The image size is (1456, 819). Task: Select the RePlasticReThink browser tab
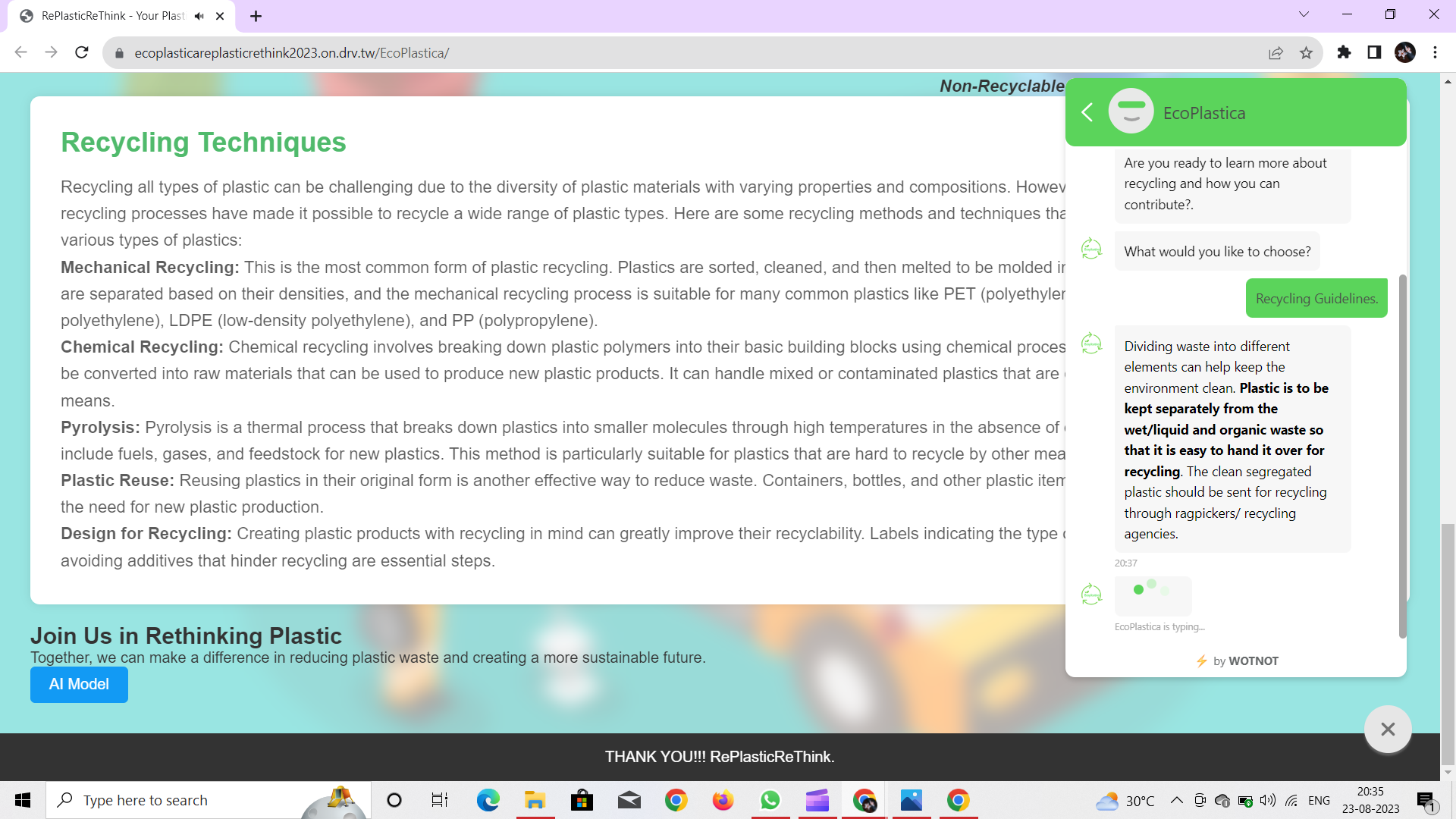click(114, 16)
